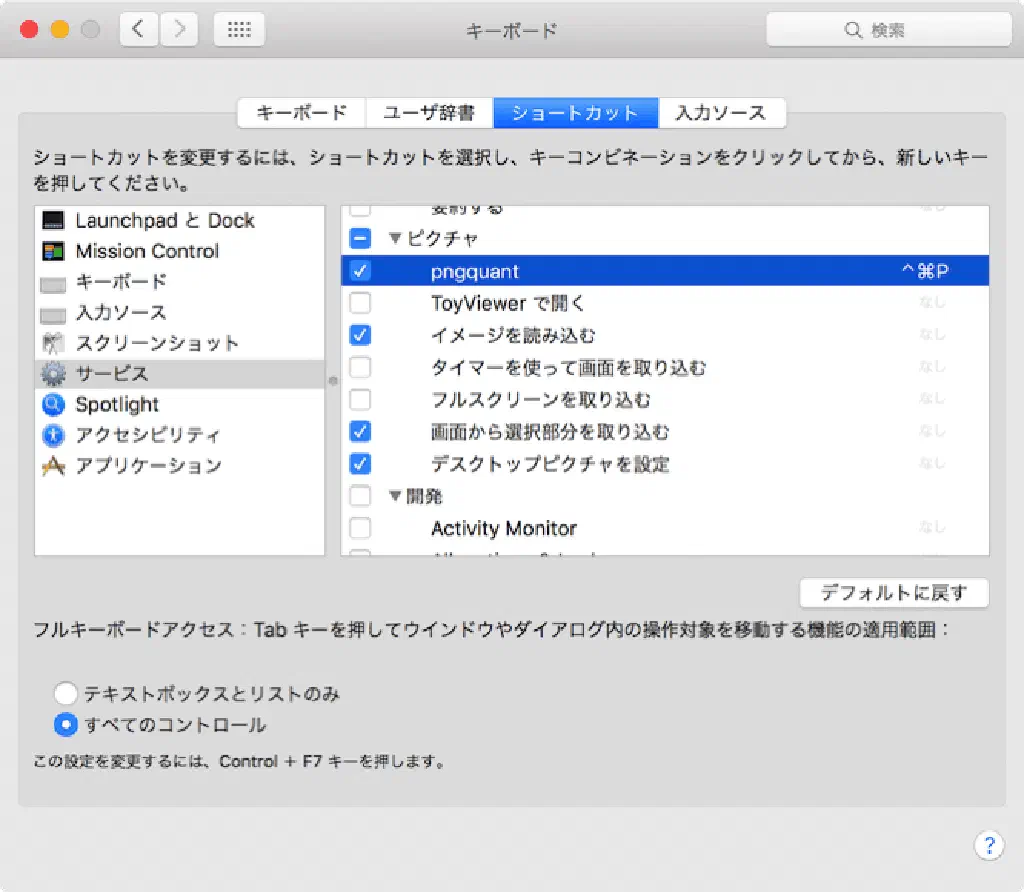
Task: Collapse the ピクチャ group triangle
Action: 395,239
